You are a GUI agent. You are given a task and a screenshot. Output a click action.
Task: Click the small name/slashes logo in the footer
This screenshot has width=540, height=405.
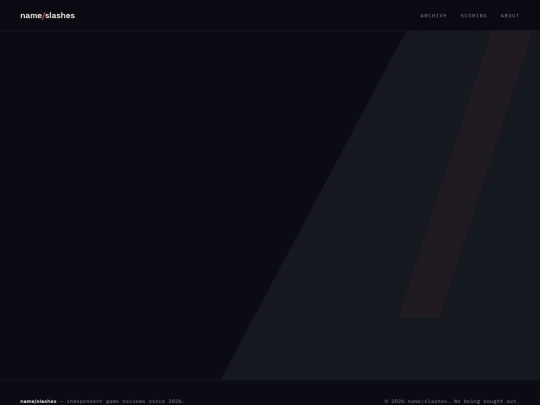point(38,401)
